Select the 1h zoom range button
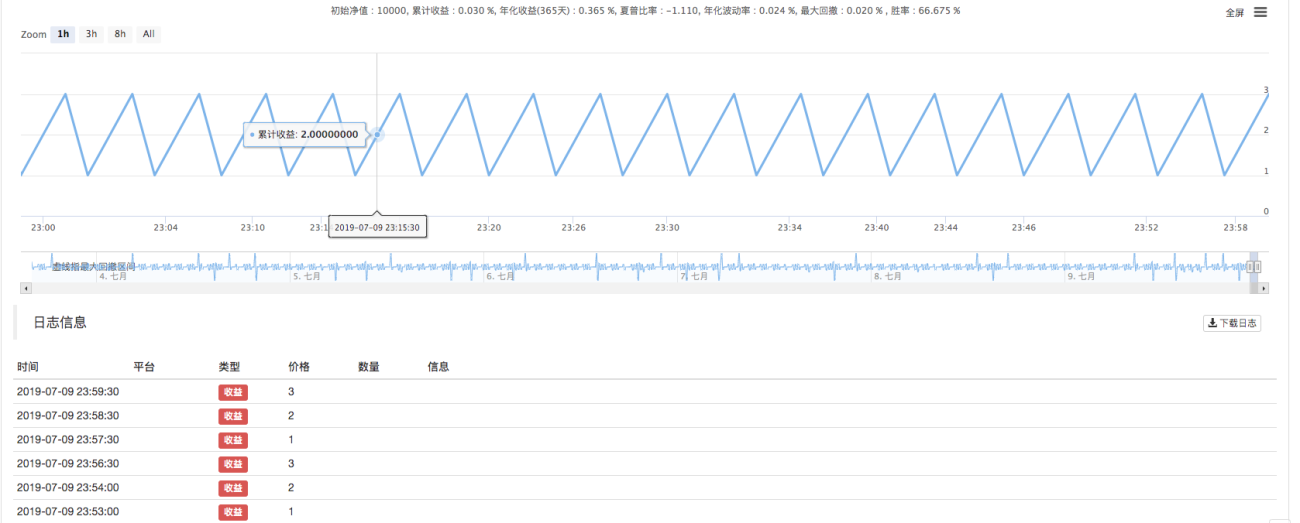This screenshot has width=1300, height=523. tap(63, 34)
